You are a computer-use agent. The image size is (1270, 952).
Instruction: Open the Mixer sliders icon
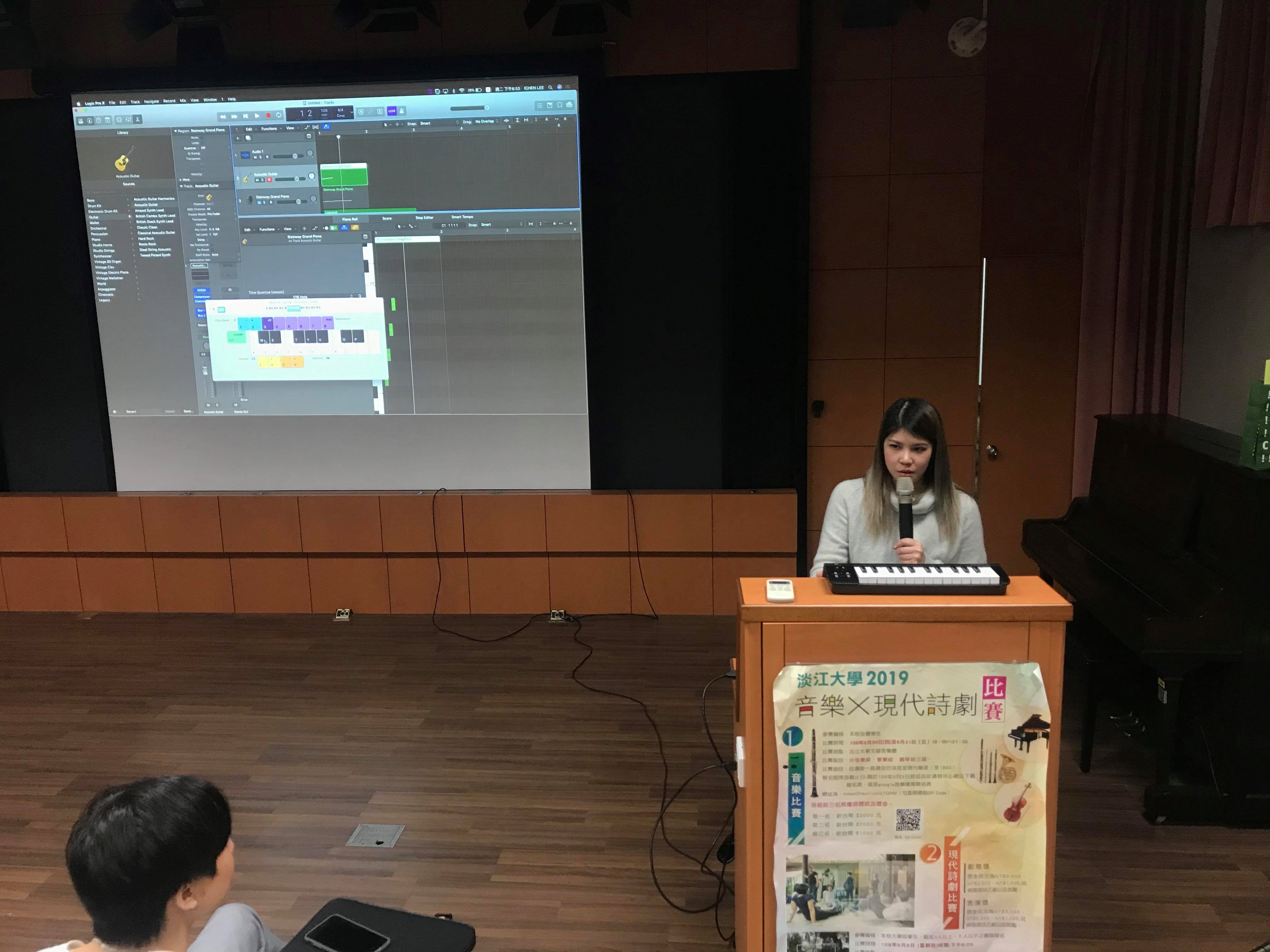(x=129, y=120)
